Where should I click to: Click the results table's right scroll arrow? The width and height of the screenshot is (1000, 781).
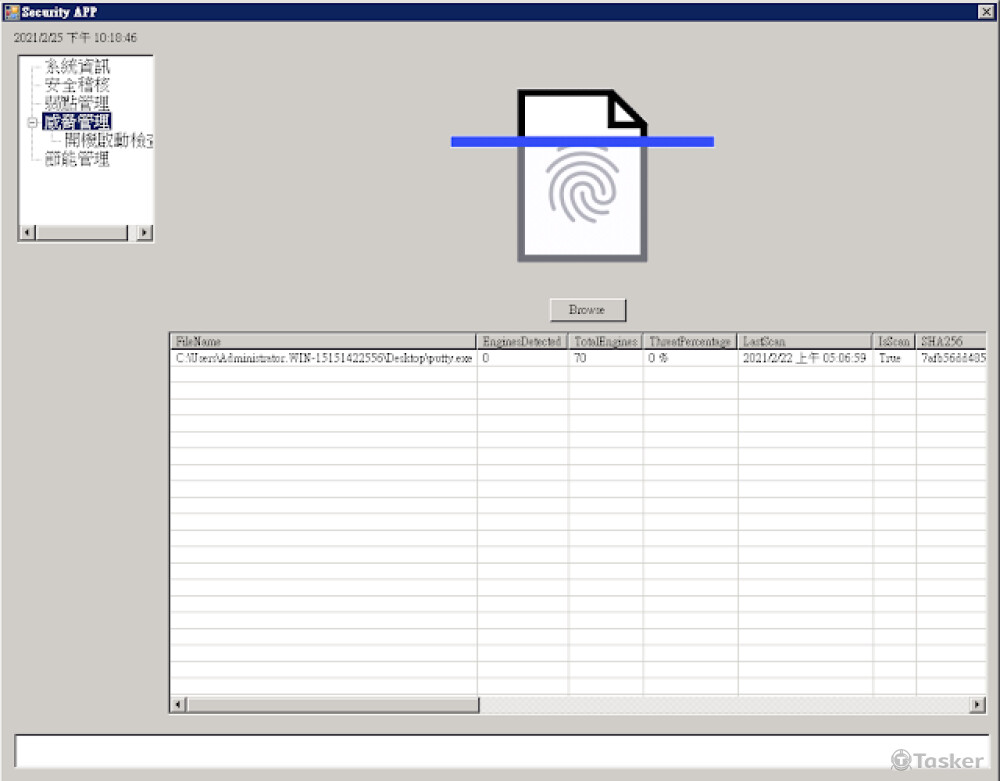click(x=977, y=705)
